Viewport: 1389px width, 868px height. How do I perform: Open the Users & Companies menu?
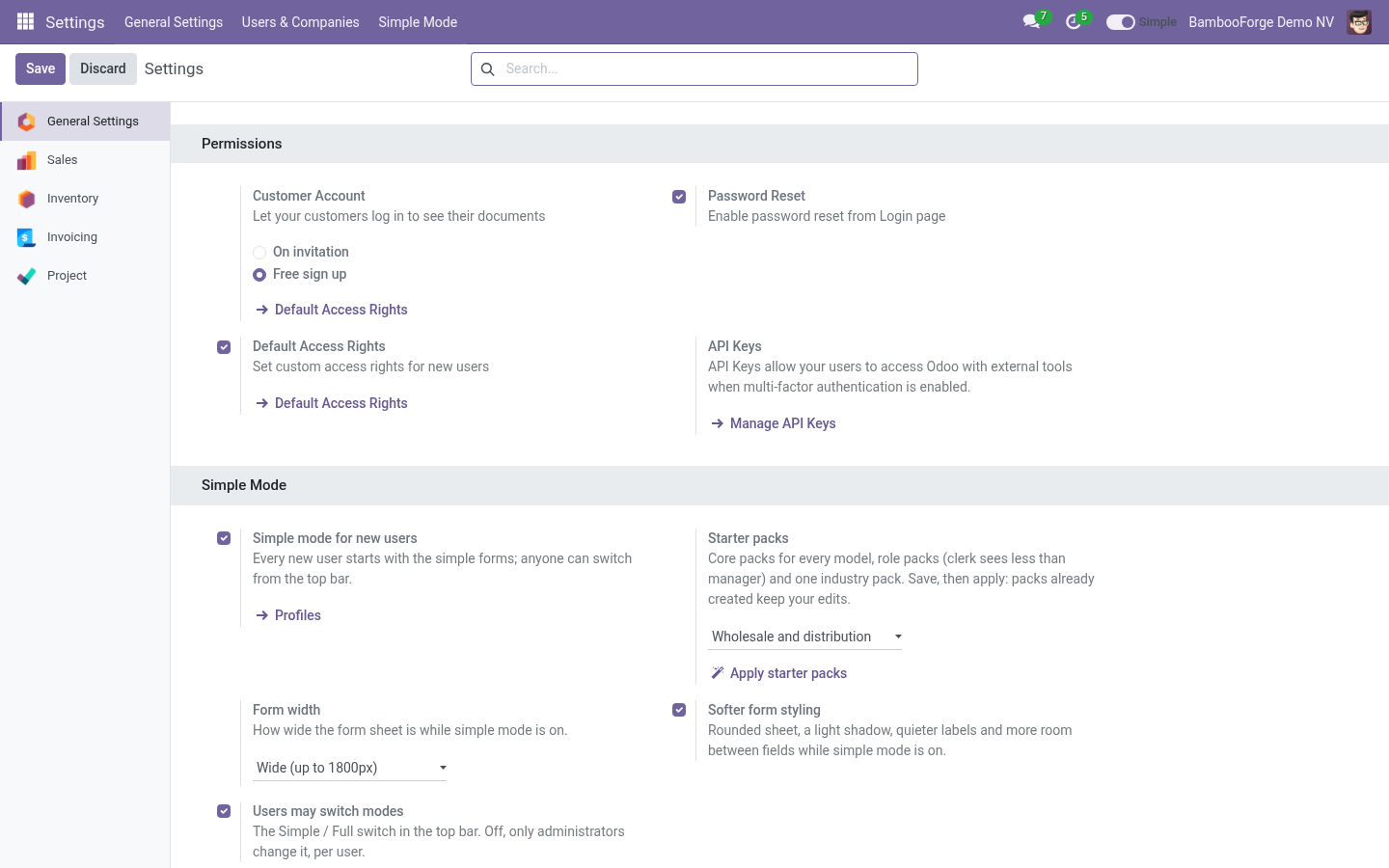tap(300, 22)
